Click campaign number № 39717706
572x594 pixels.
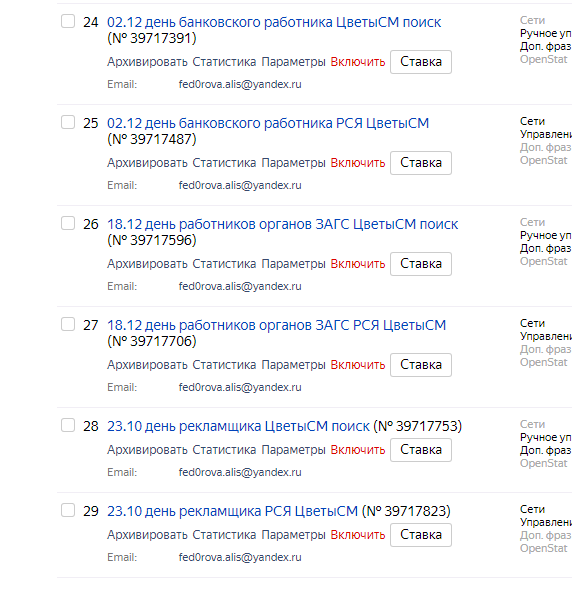pyautogui.click(x=152, y=341)
